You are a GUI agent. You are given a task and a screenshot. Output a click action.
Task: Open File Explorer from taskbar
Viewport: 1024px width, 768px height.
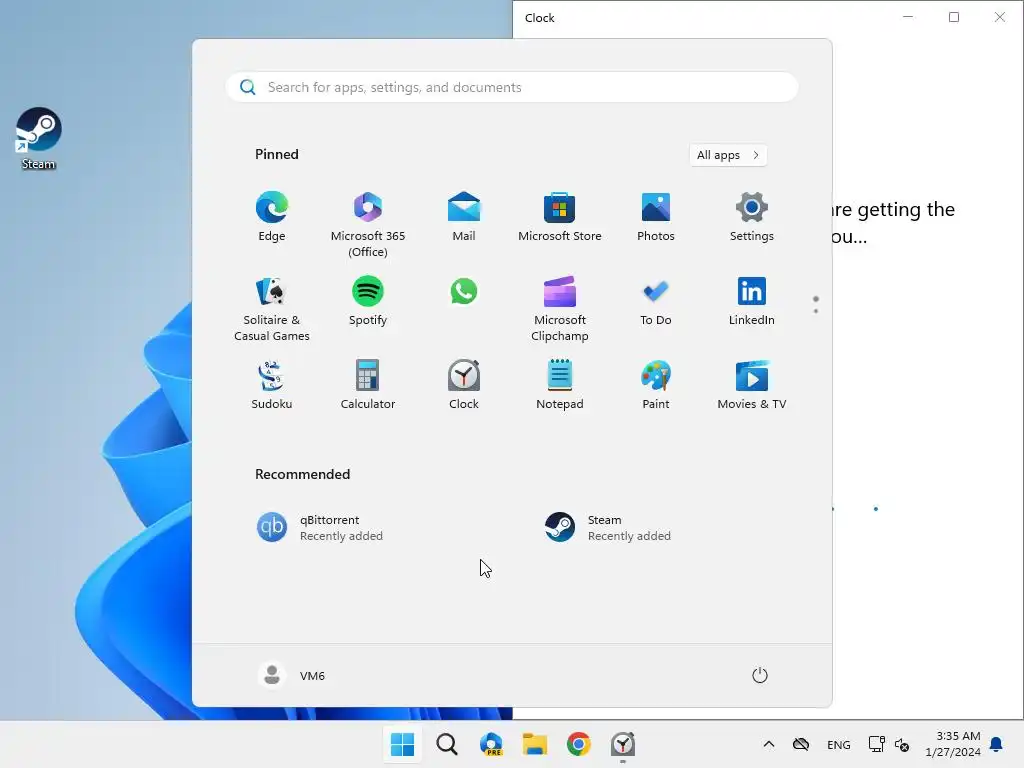click(x=535, y=744)
